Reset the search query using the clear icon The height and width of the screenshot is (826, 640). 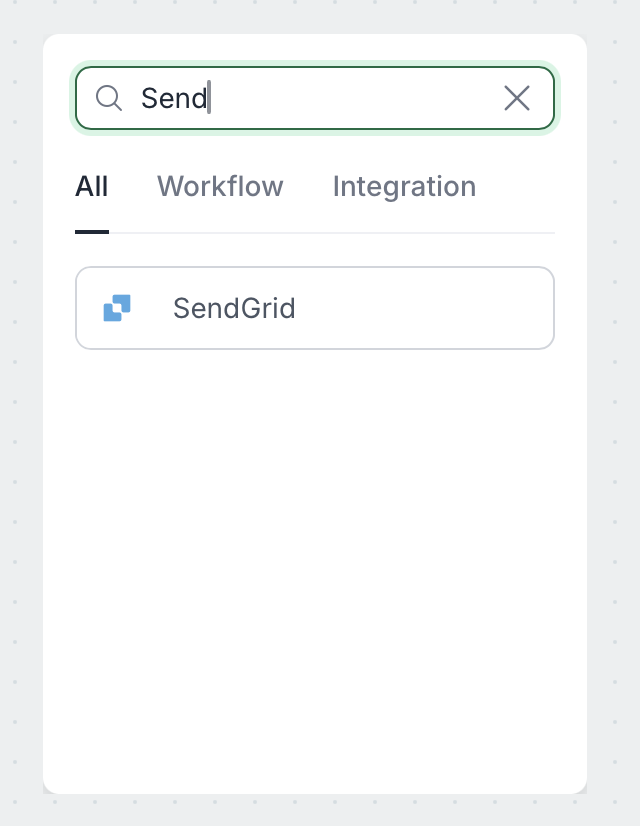517,98
